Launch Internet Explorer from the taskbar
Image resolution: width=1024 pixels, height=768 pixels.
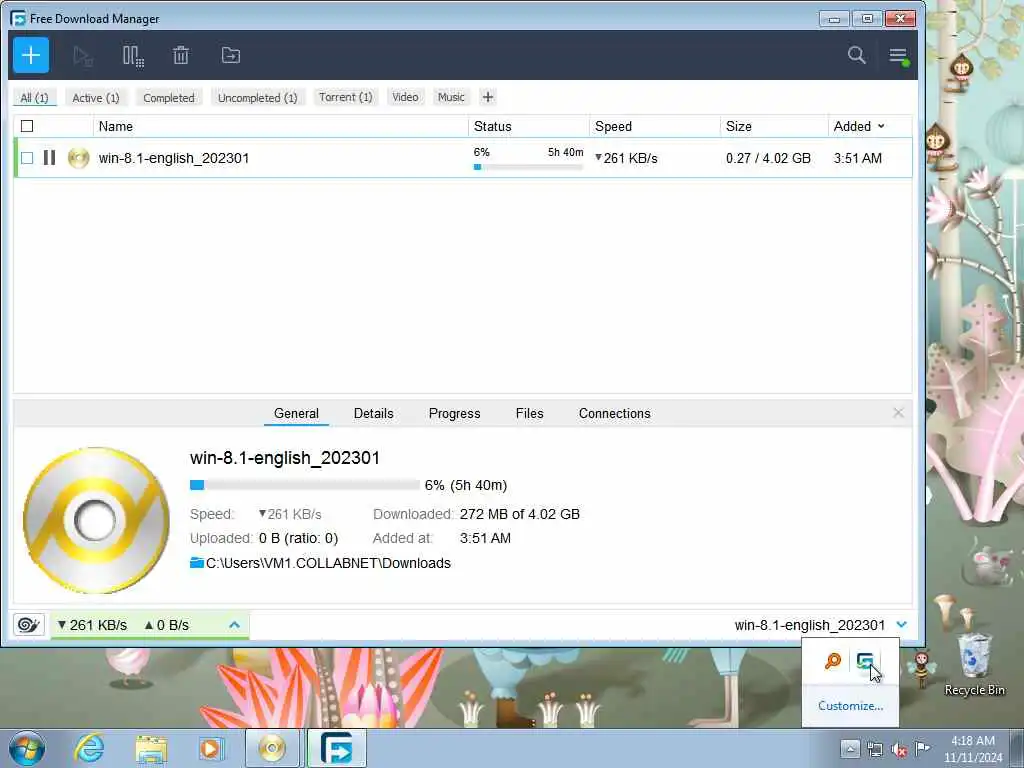[89, 748]
